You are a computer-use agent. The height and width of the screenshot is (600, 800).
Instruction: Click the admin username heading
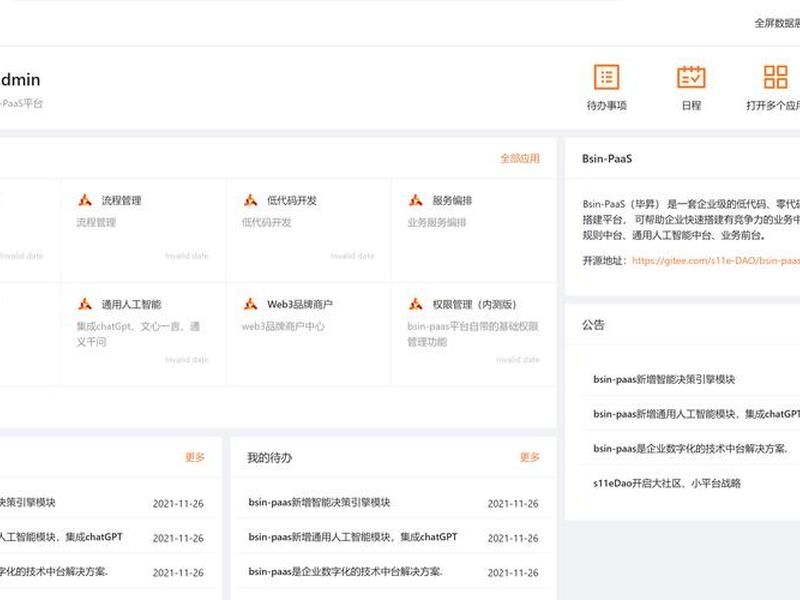coord(20,80)
